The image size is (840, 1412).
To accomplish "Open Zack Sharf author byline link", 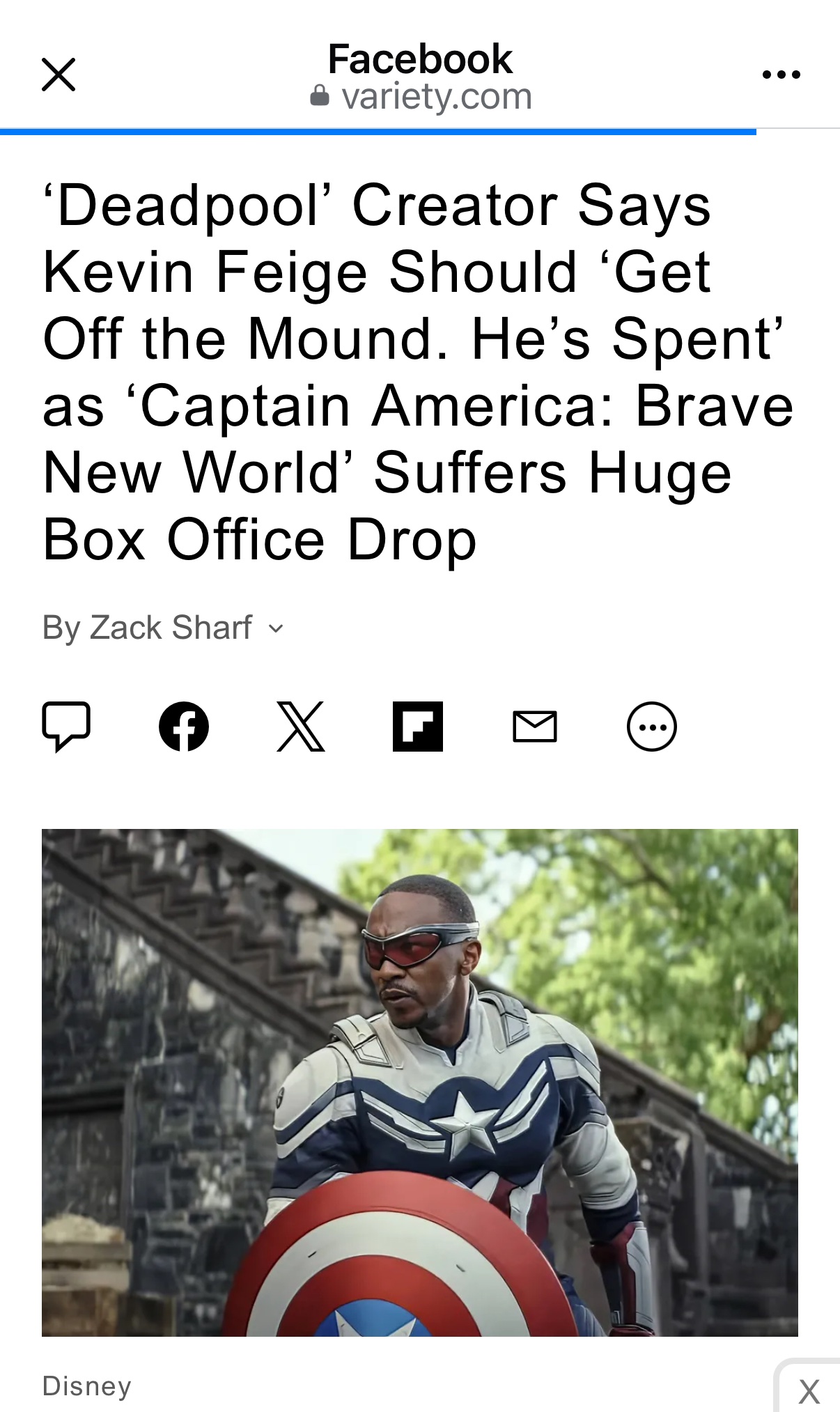I will [x=171, y=628].
